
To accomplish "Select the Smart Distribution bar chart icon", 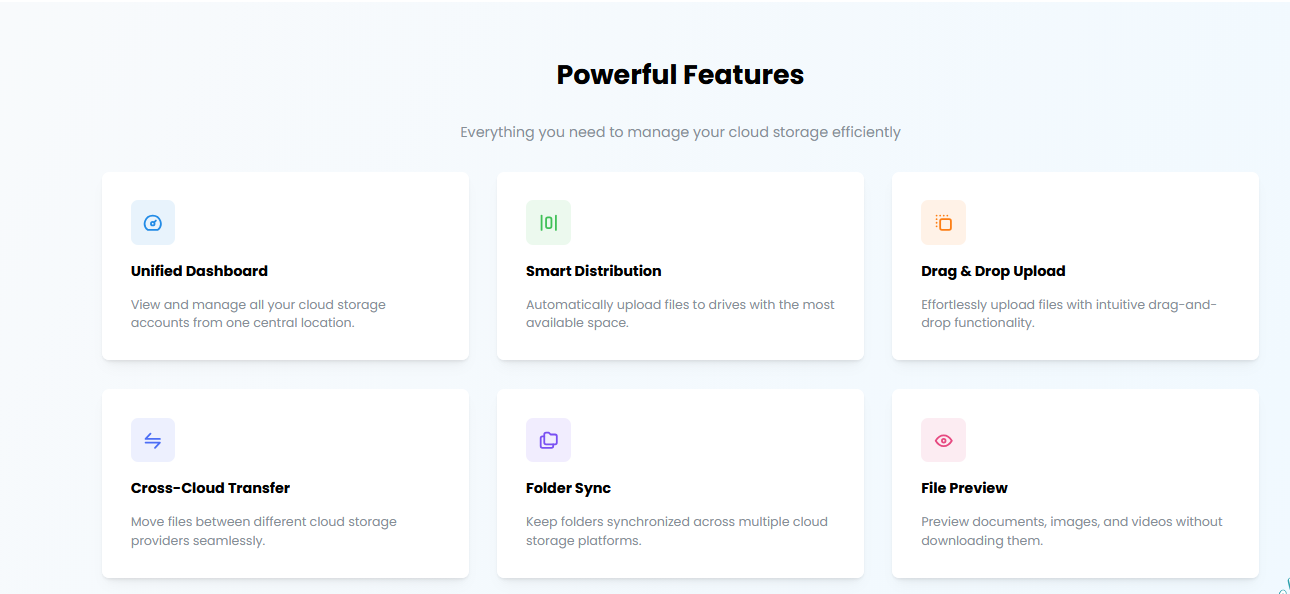I will (x=548, y=222).
